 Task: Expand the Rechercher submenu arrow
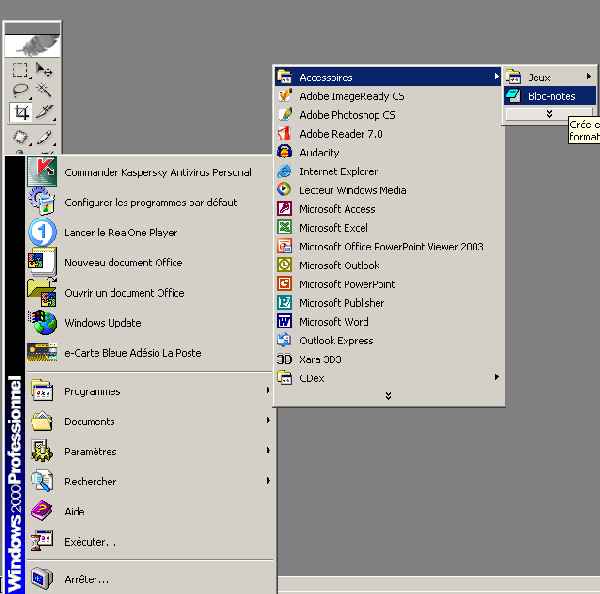tap(268, 481)
